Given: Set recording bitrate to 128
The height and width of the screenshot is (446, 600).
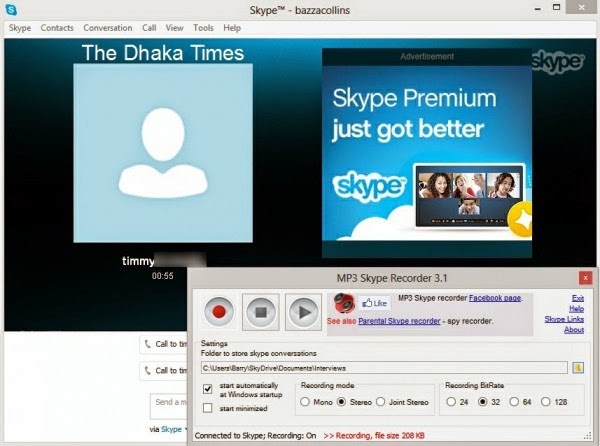Looking at the screenshot, I should pos(545,402).
